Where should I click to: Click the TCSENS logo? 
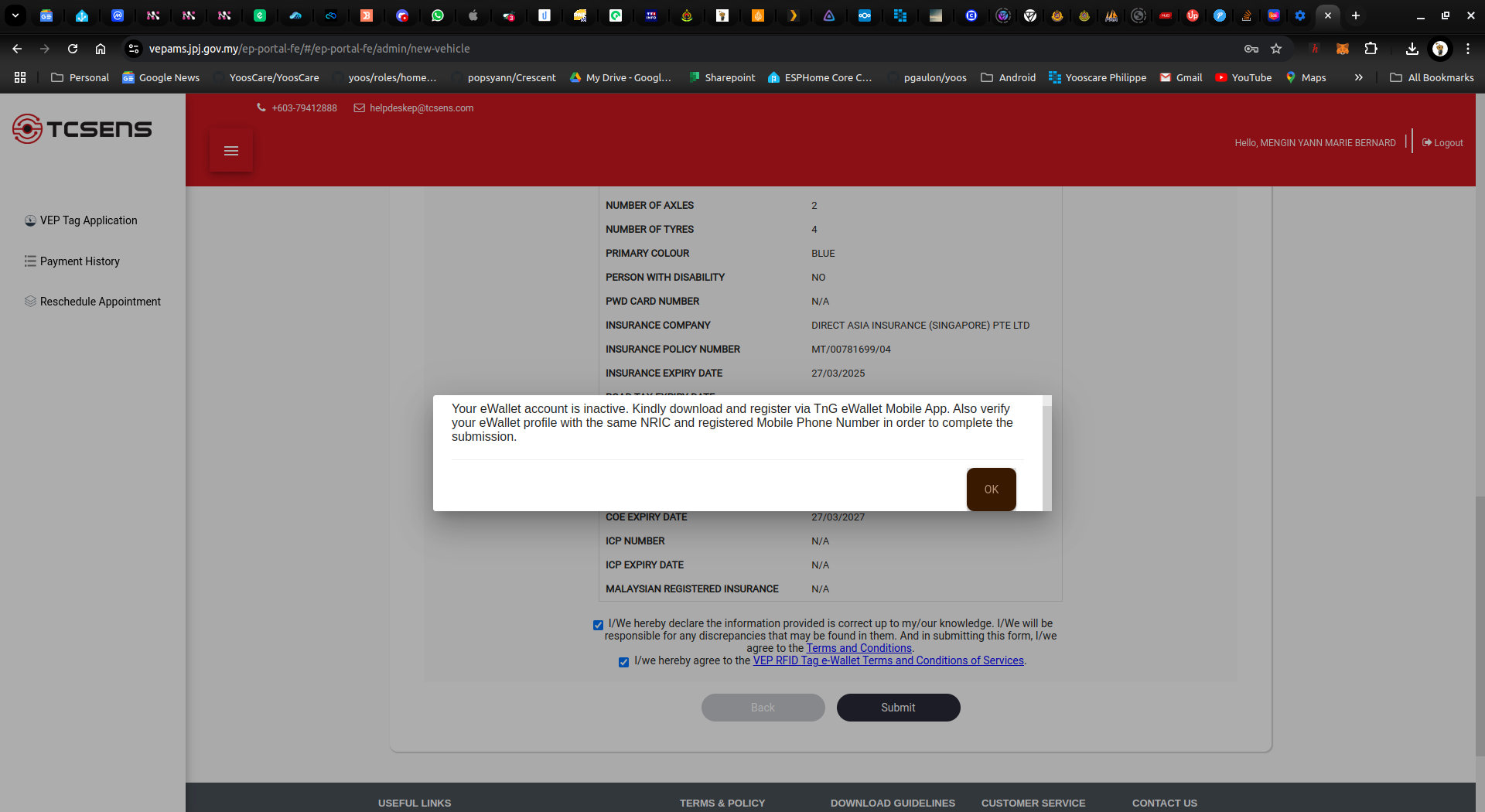(82, 129)
